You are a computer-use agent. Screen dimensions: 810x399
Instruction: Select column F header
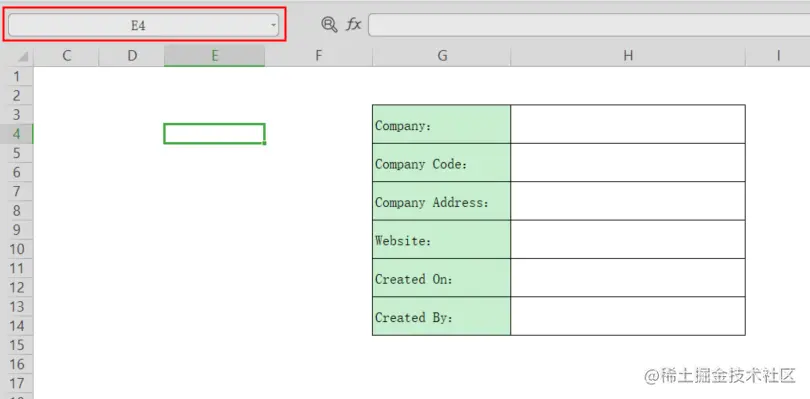pos(318,56)
